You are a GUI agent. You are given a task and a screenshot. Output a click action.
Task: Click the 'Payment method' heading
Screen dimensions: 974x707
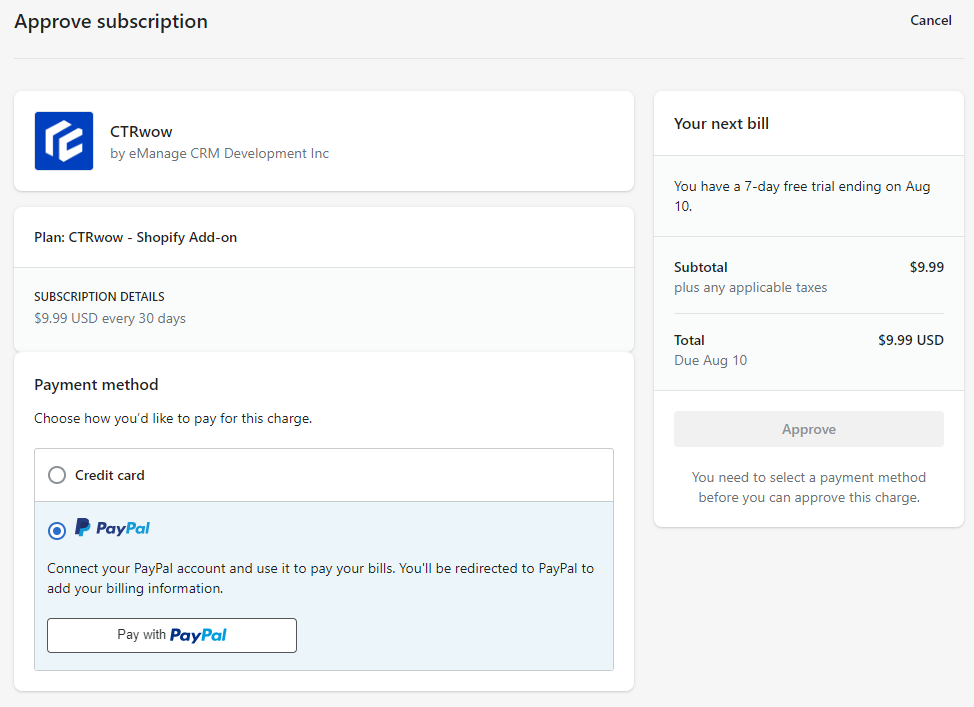pos(96,385)
